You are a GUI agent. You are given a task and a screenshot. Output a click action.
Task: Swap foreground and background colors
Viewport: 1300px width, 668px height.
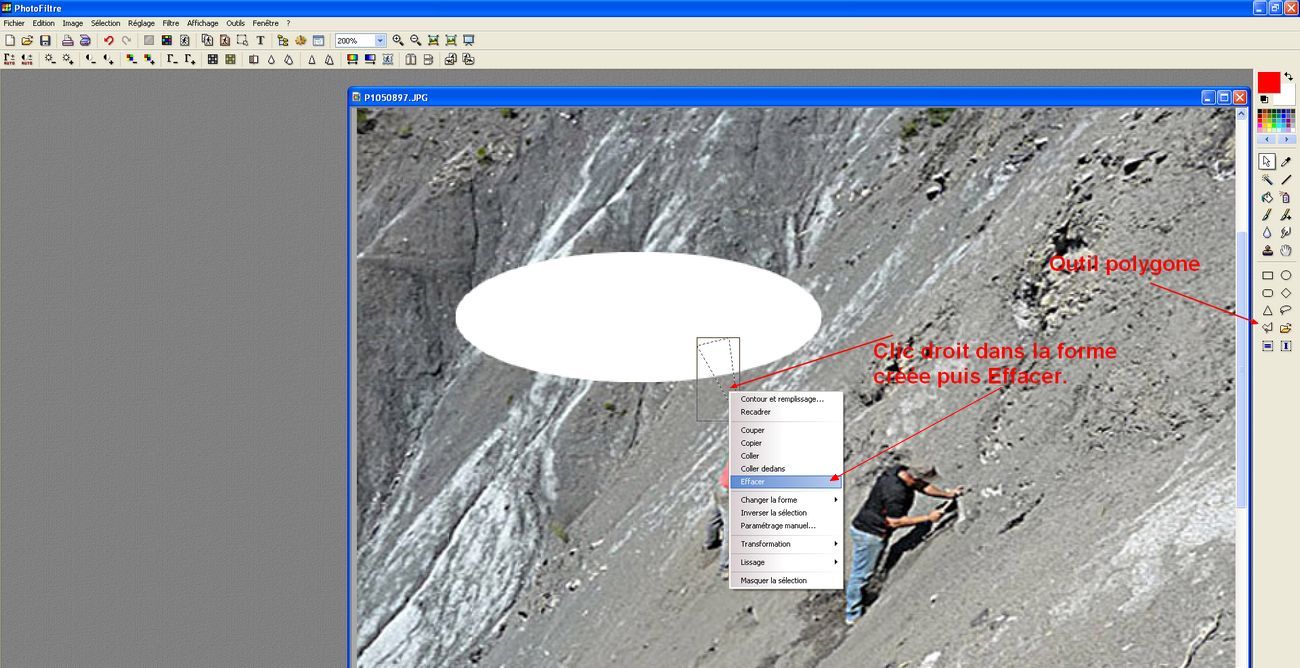[1288, 76]
